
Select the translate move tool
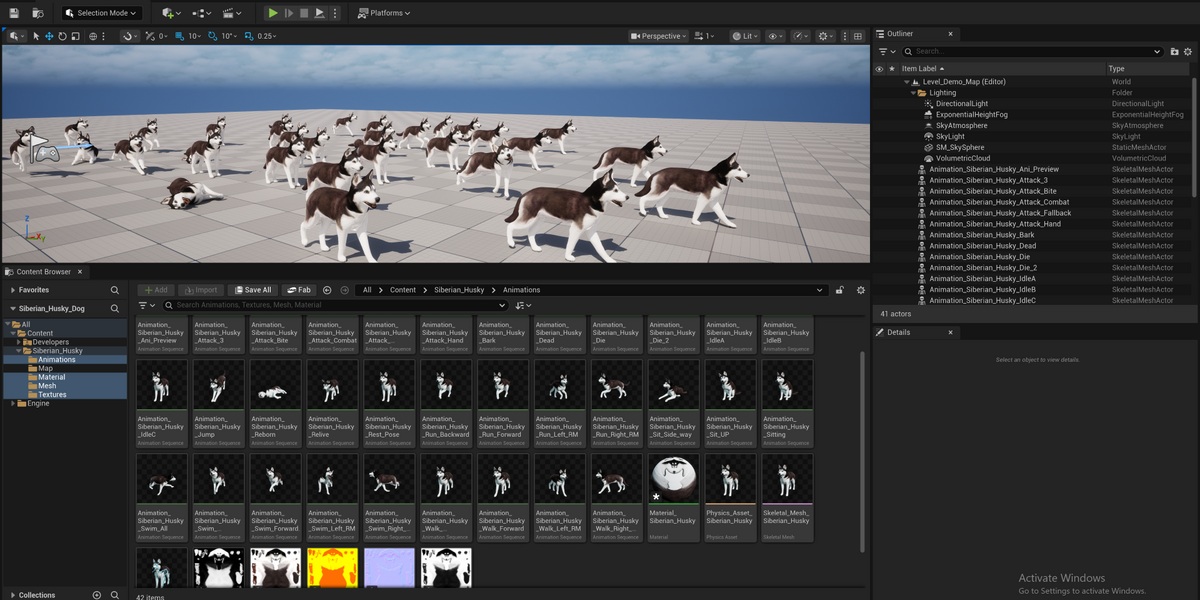[49, 36]
